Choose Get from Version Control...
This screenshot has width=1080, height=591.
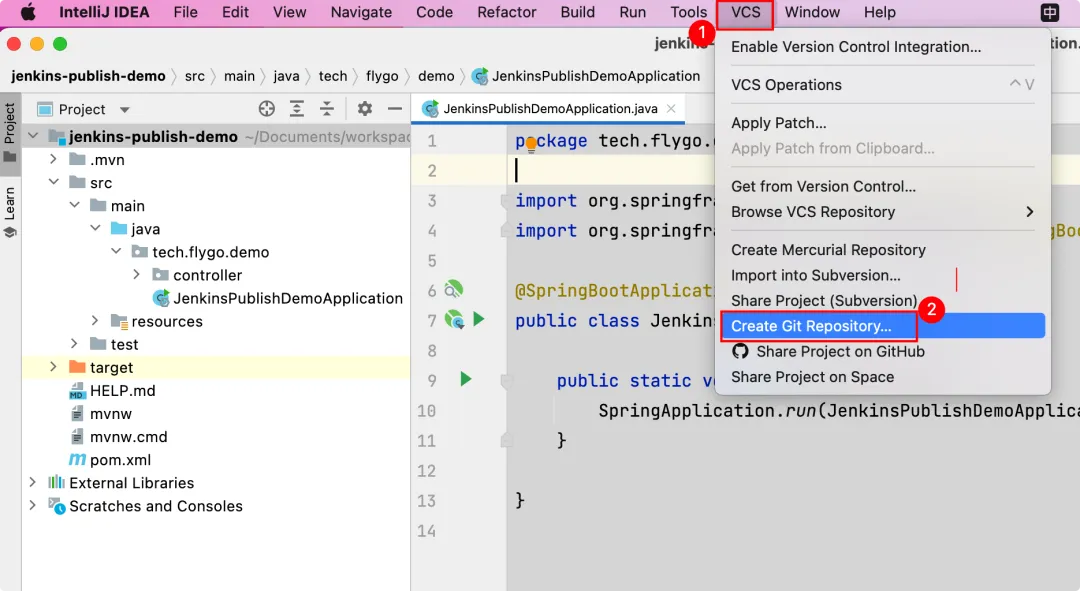[882, 186]
